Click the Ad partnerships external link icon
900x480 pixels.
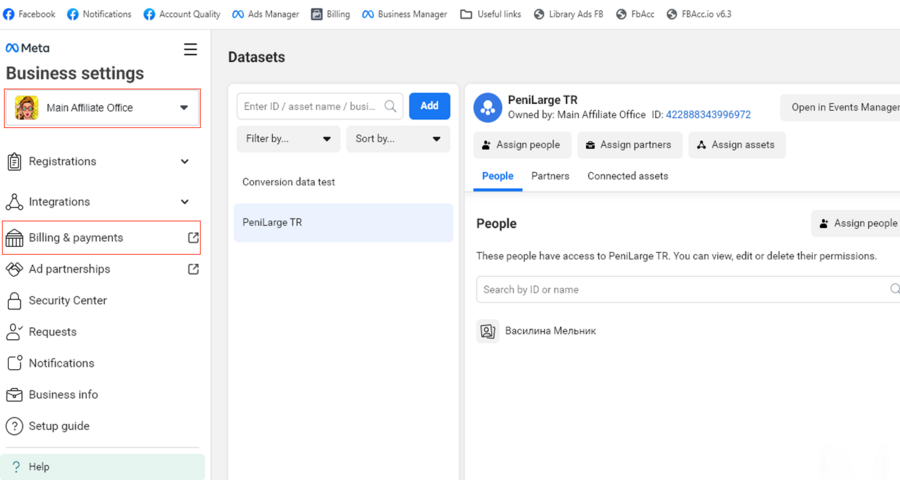click(193, 269)
